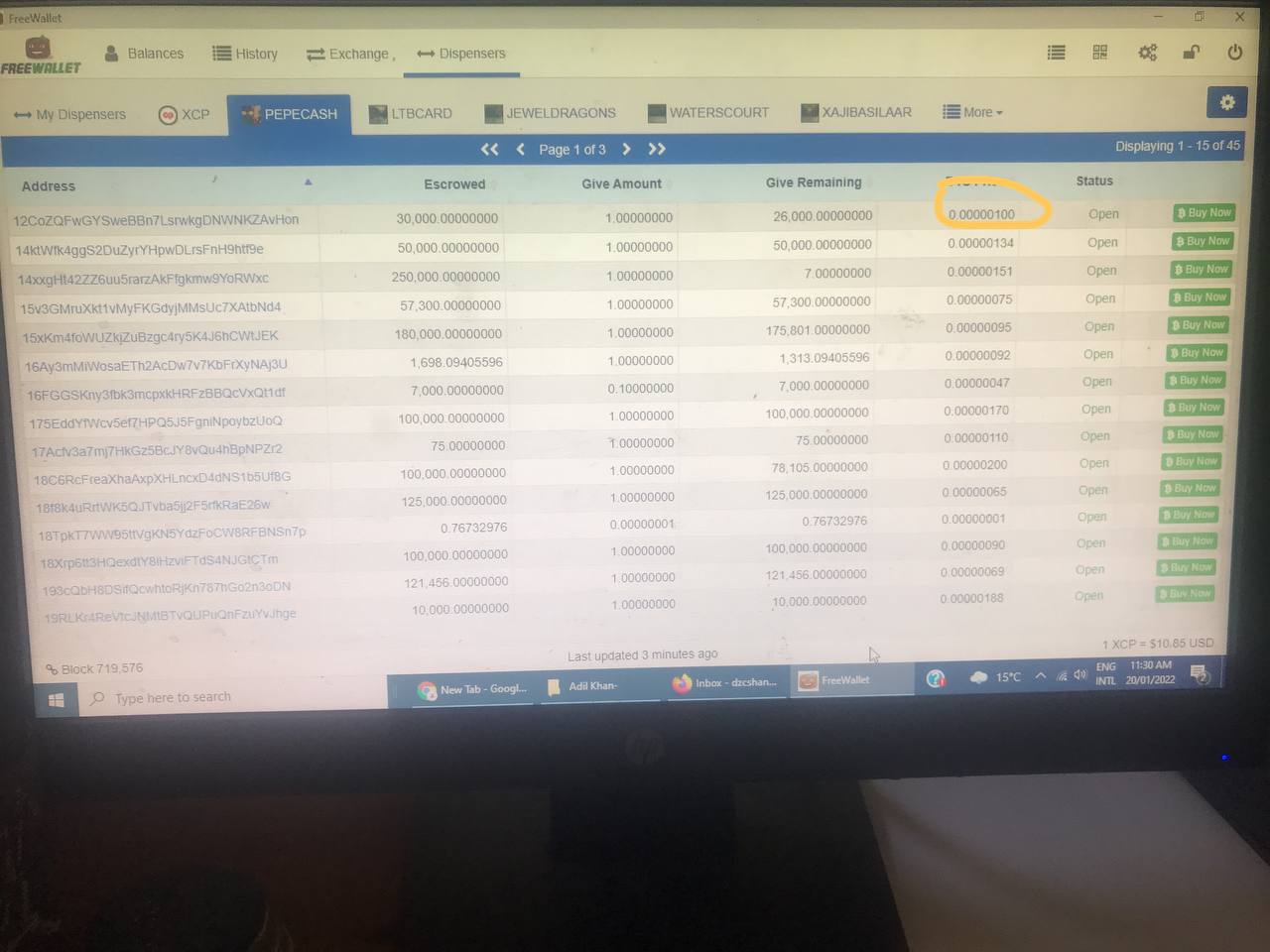Click escrowed value 1,698.09405596
The height and width of the screenshot is (952, 1270).
pos(456,362)
